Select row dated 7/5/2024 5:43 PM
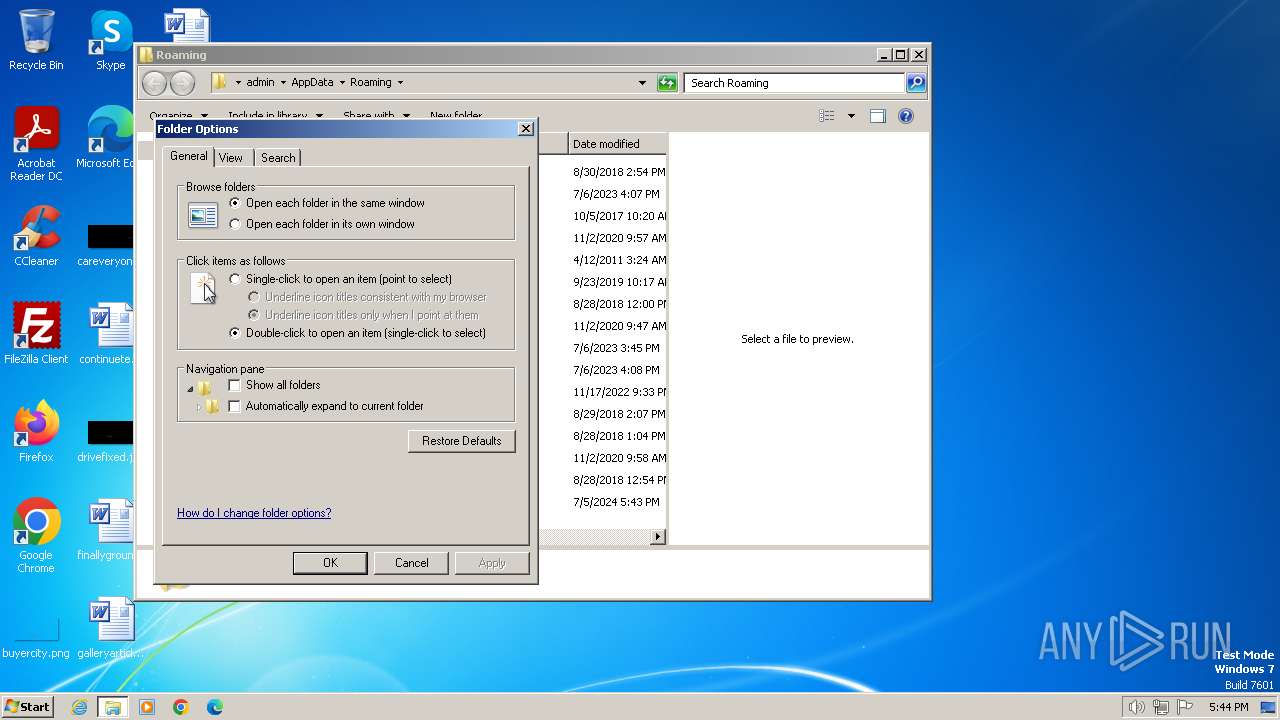This screenshot has width=1280, height=720. 618,502
